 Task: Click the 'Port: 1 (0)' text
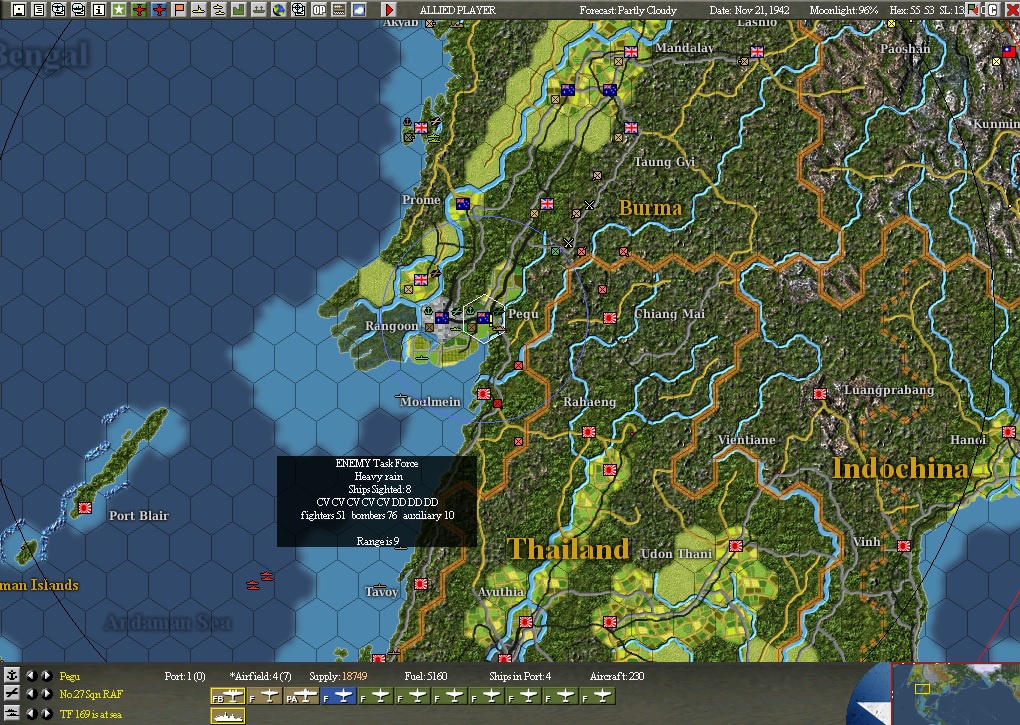click(185, 676)
